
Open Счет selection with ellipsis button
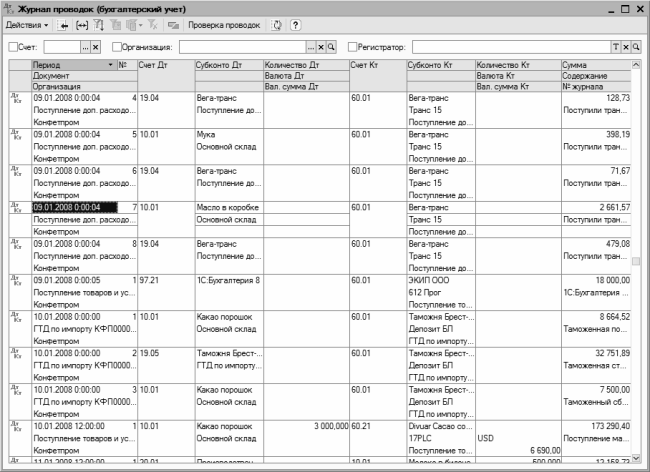84,47
